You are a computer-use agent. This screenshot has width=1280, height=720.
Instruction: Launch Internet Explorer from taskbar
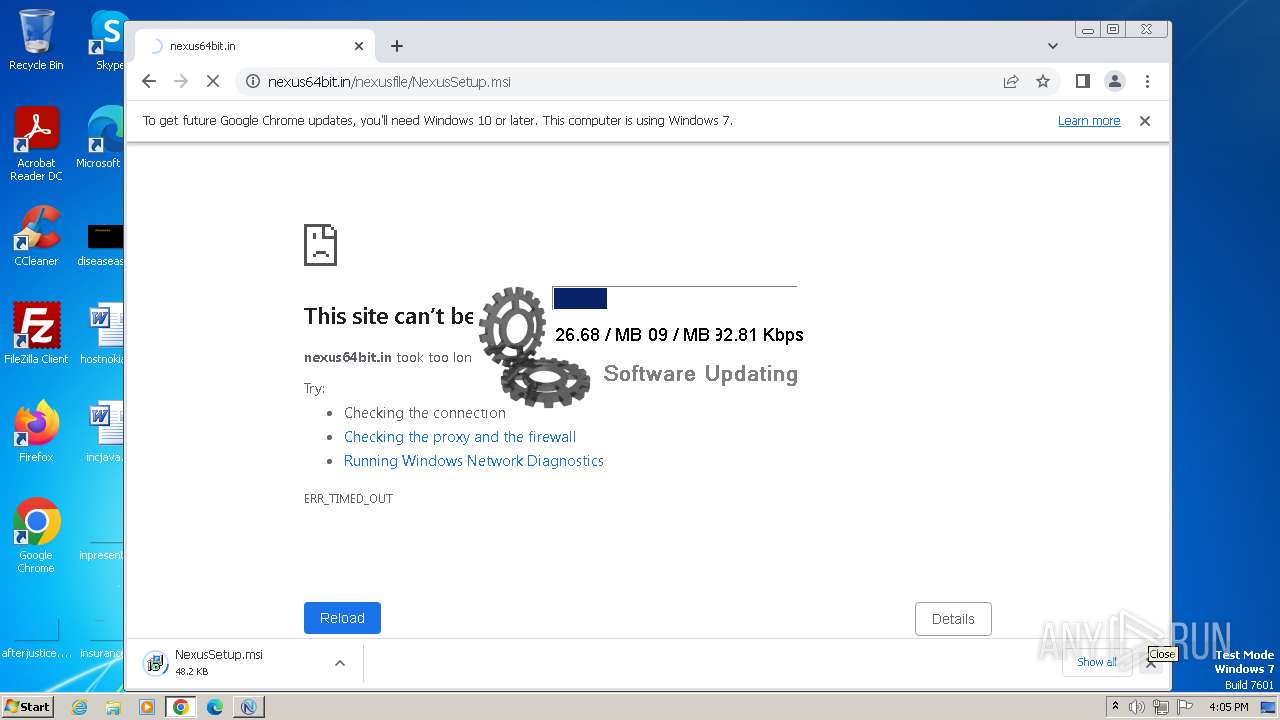(x=79, y=707)
